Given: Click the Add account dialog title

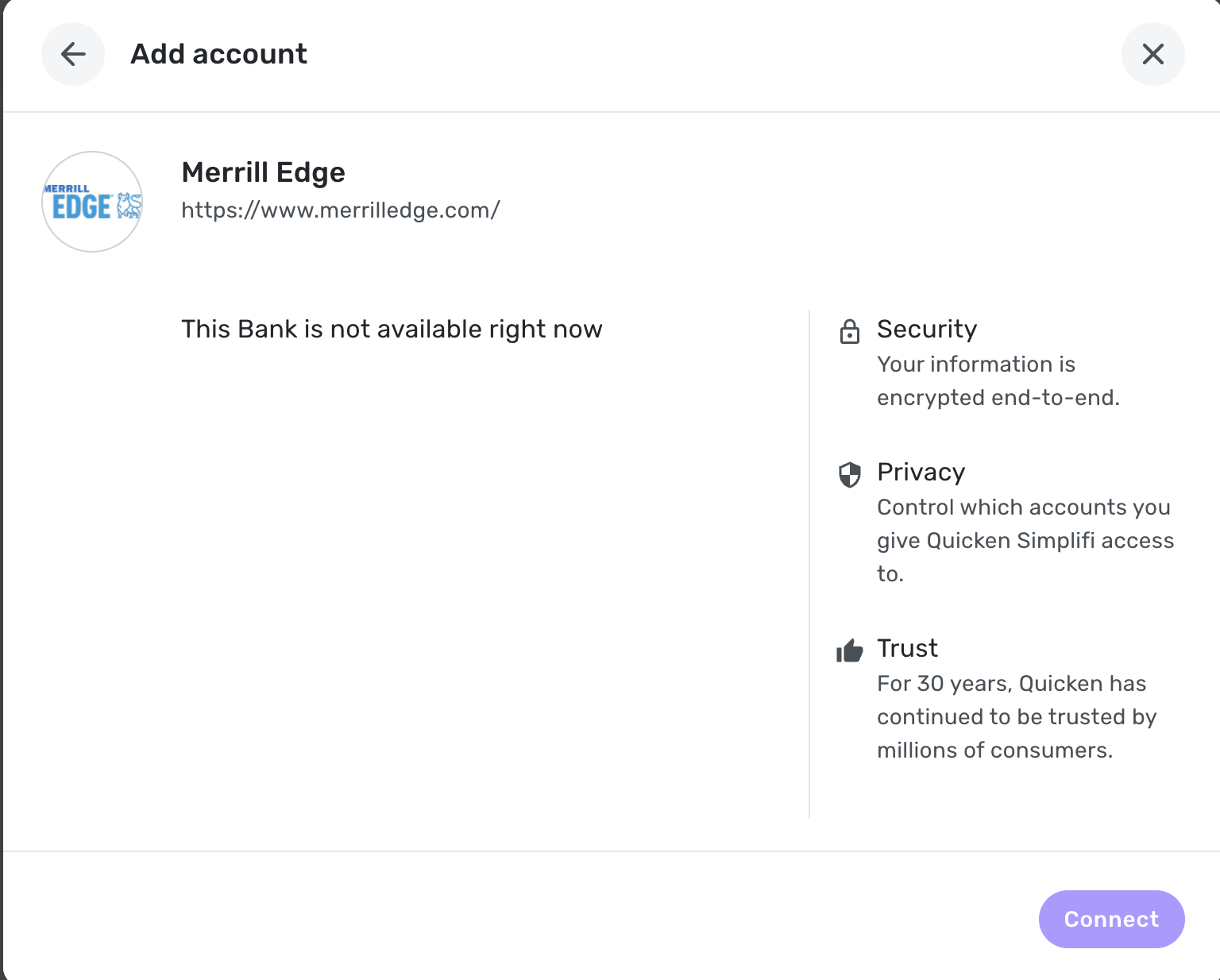Looking at the screenshot, I should [218, 54].
